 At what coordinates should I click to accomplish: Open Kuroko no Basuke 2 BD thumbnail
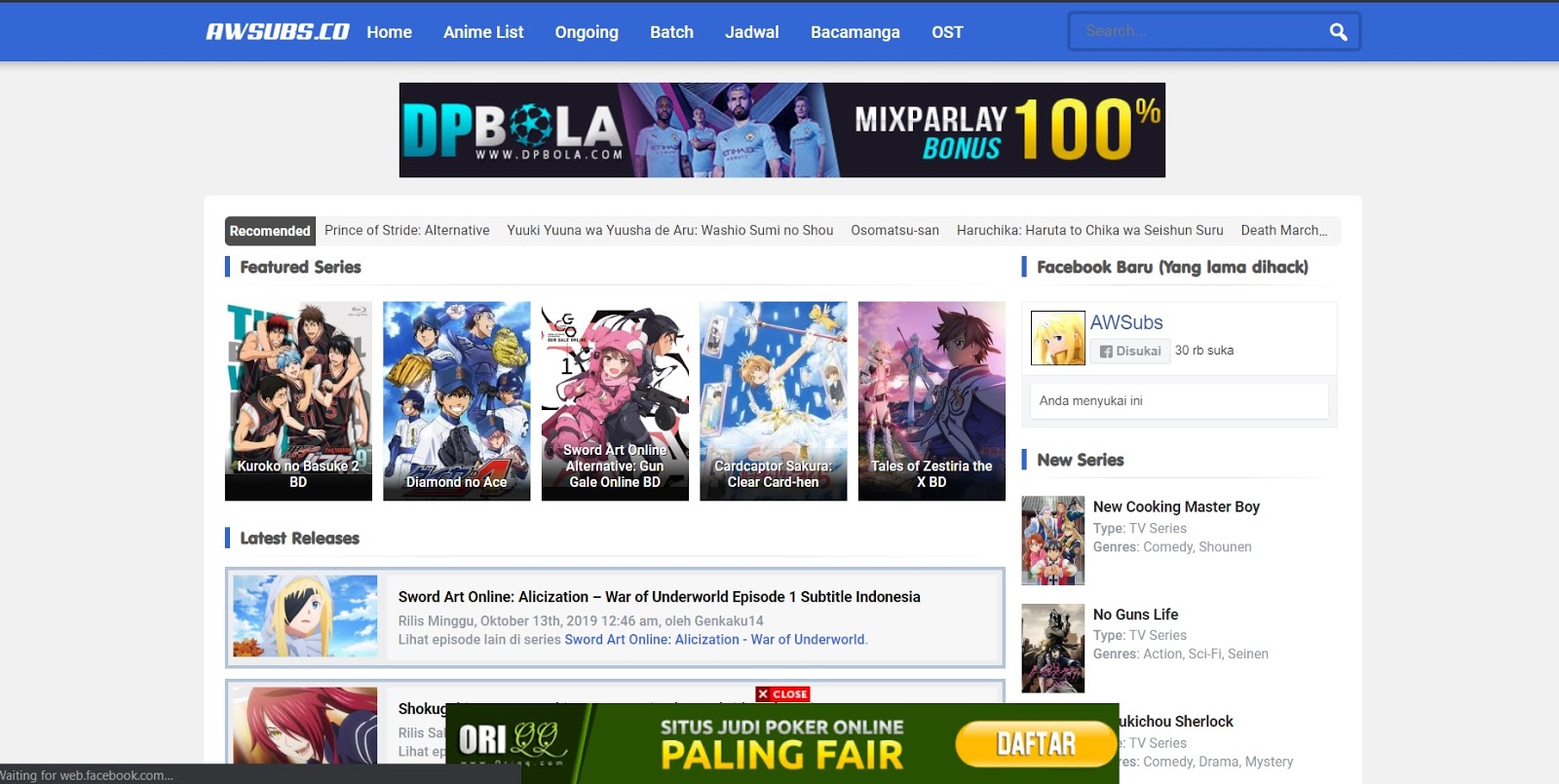click(x=298, y=401)
